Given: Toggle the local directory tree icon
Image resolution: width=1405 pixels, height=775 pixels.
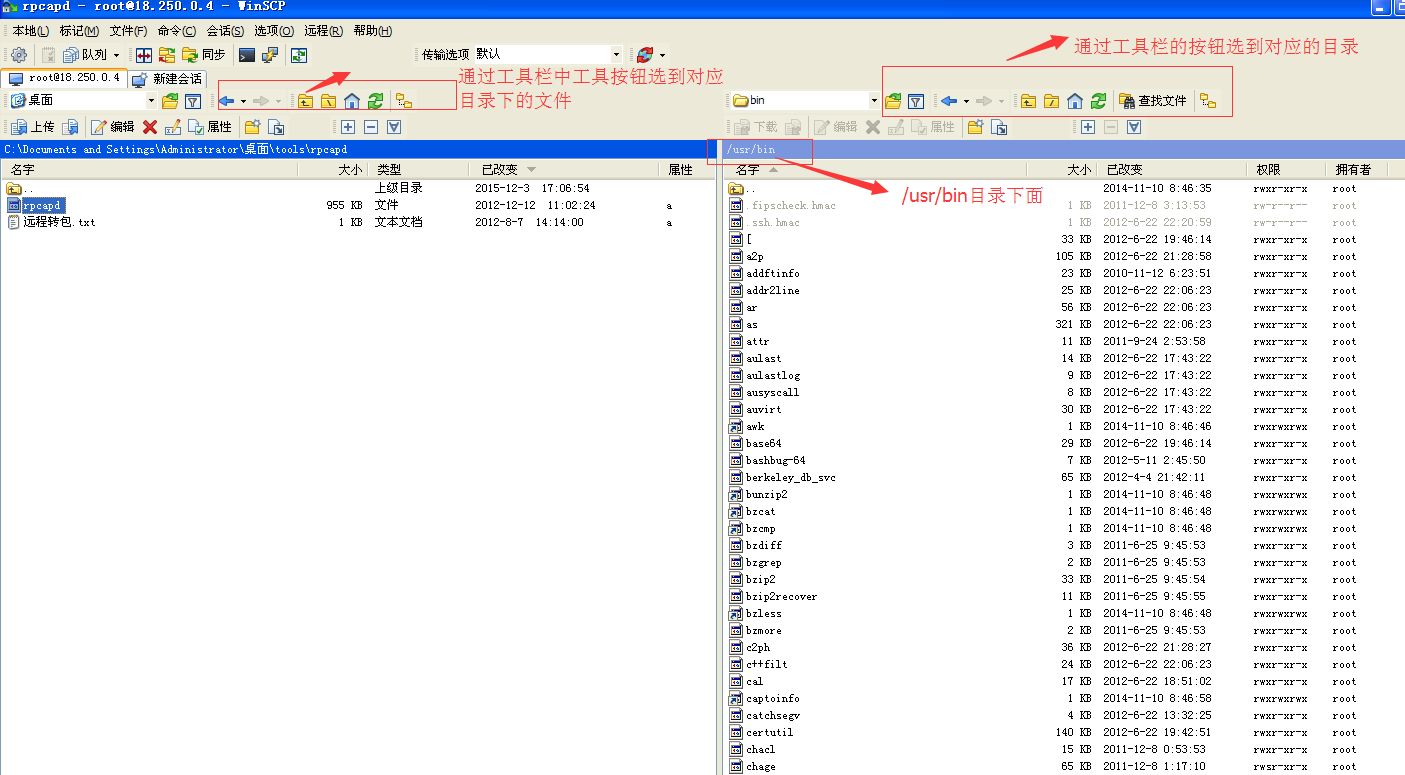Looking at the screenshot, I should click(x=404, y=101).
